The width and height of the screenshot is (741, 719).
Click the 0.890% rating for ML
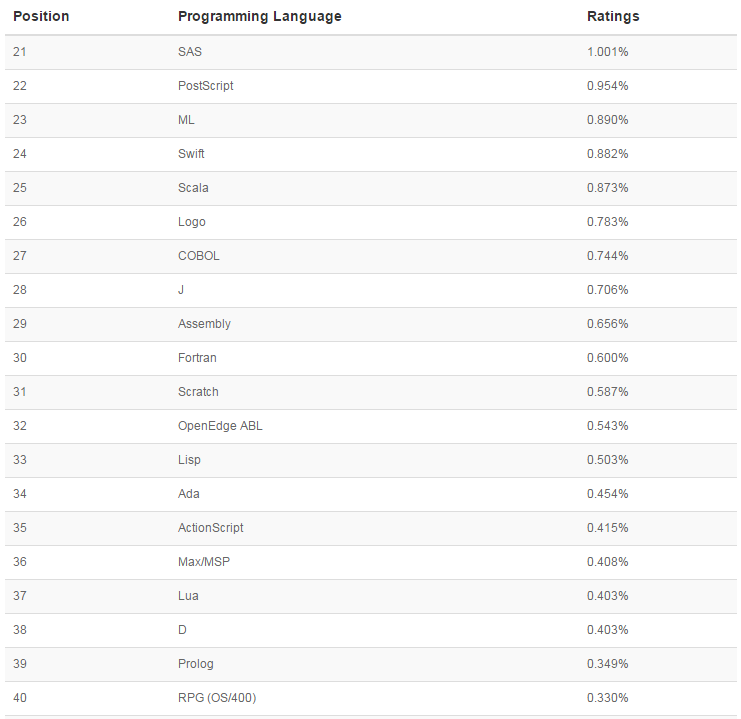click(x=607, y=120)
